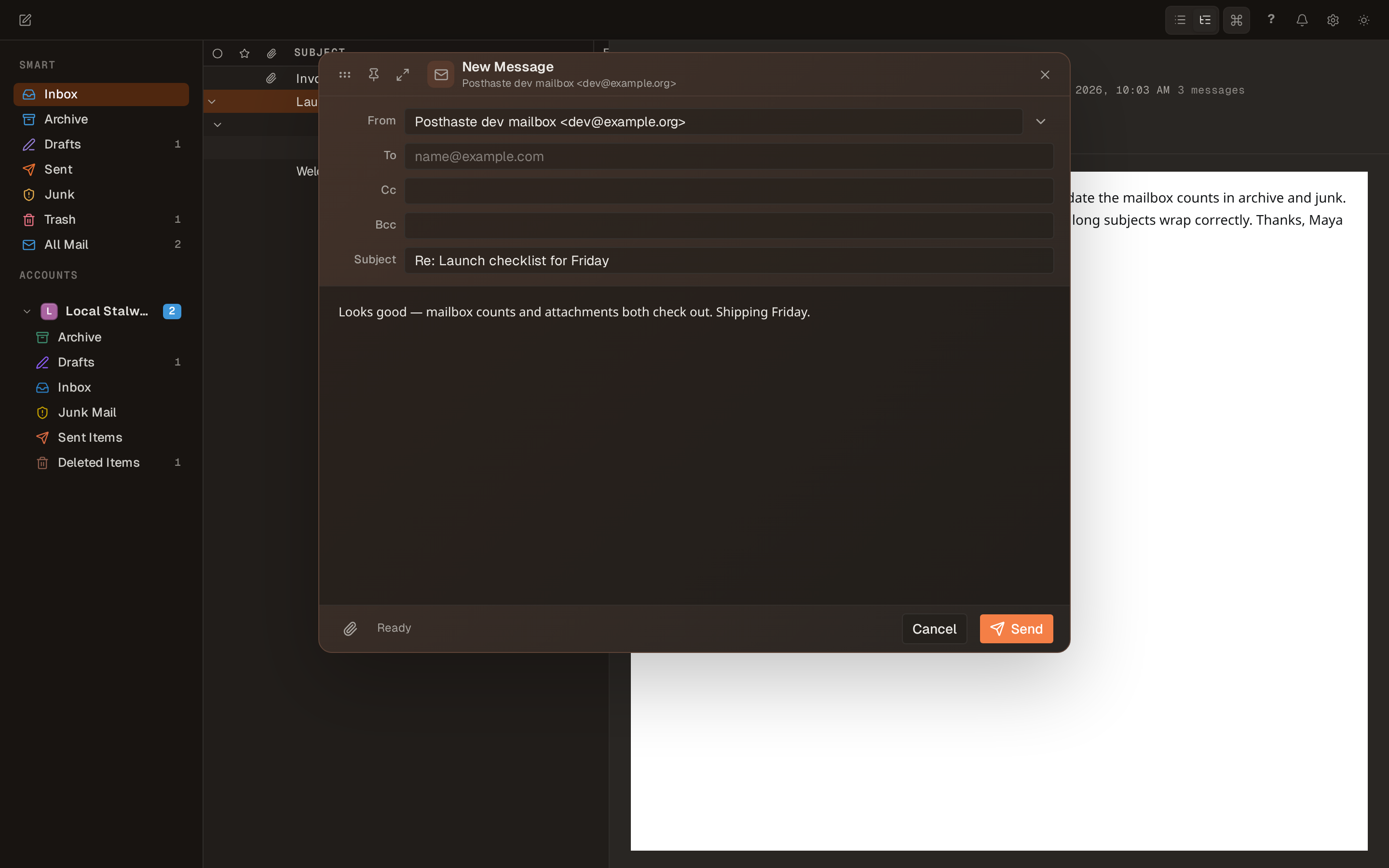Click the From address field
Viewport: 1389px width, 868px height.
(x=713, y=122)
